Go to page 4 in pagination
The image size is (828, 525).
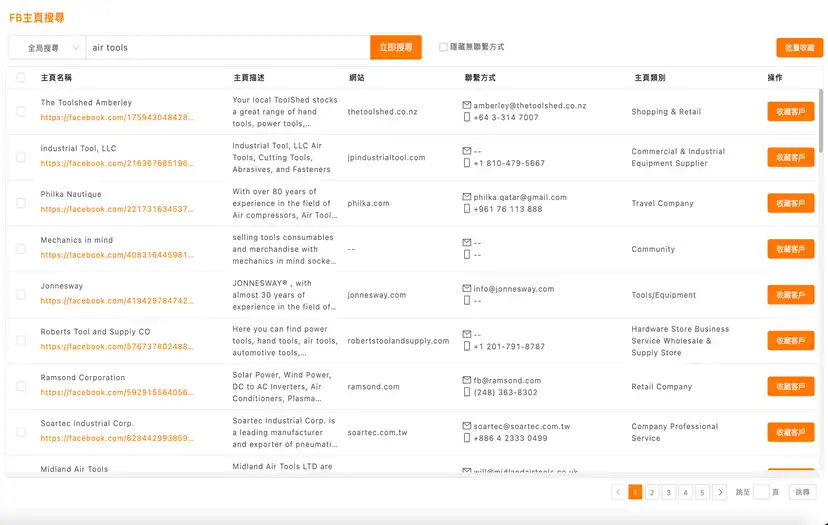click(x=685, y=492)
